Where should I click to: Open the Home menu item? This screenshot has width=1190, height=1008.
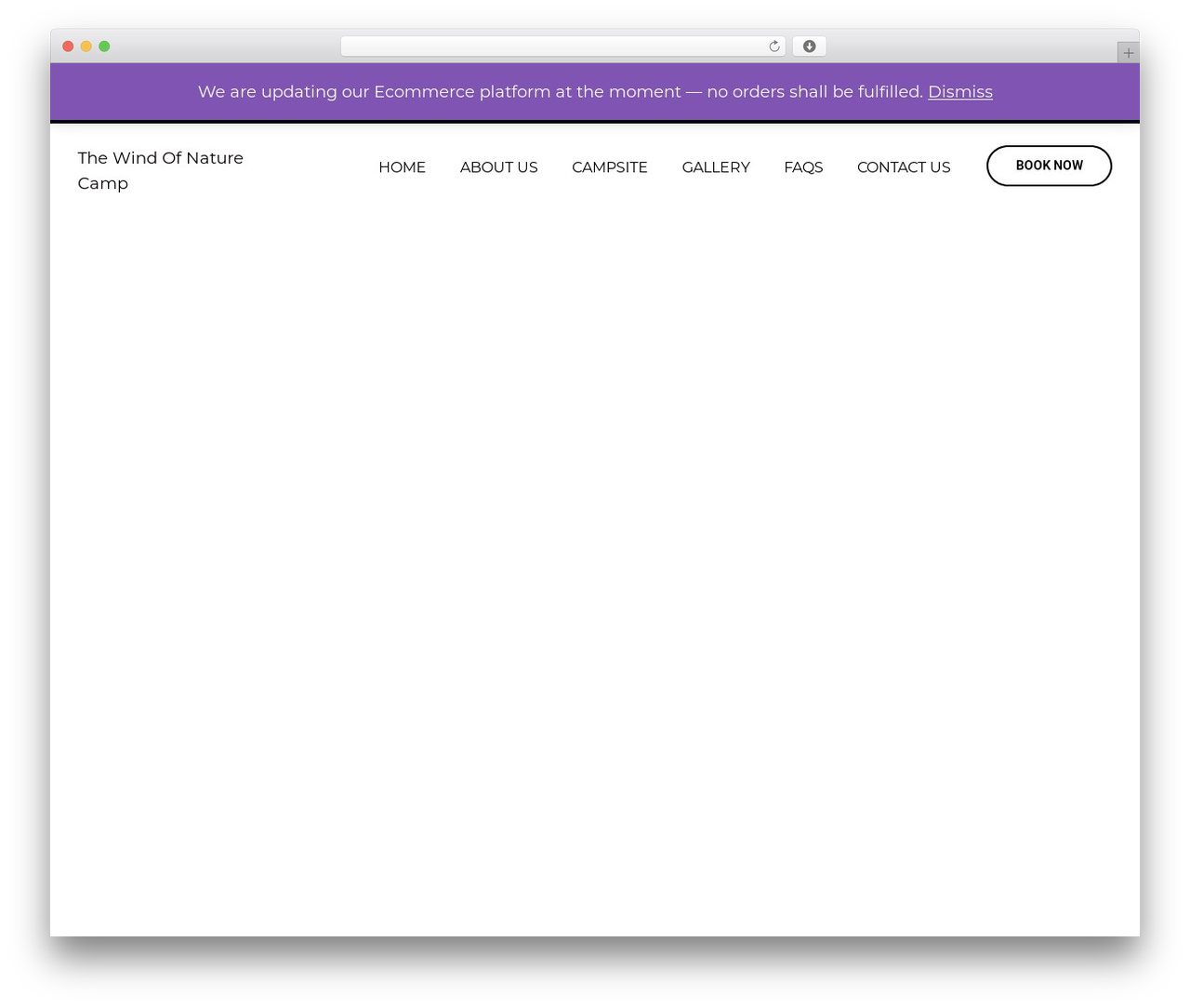coord(402,167)
